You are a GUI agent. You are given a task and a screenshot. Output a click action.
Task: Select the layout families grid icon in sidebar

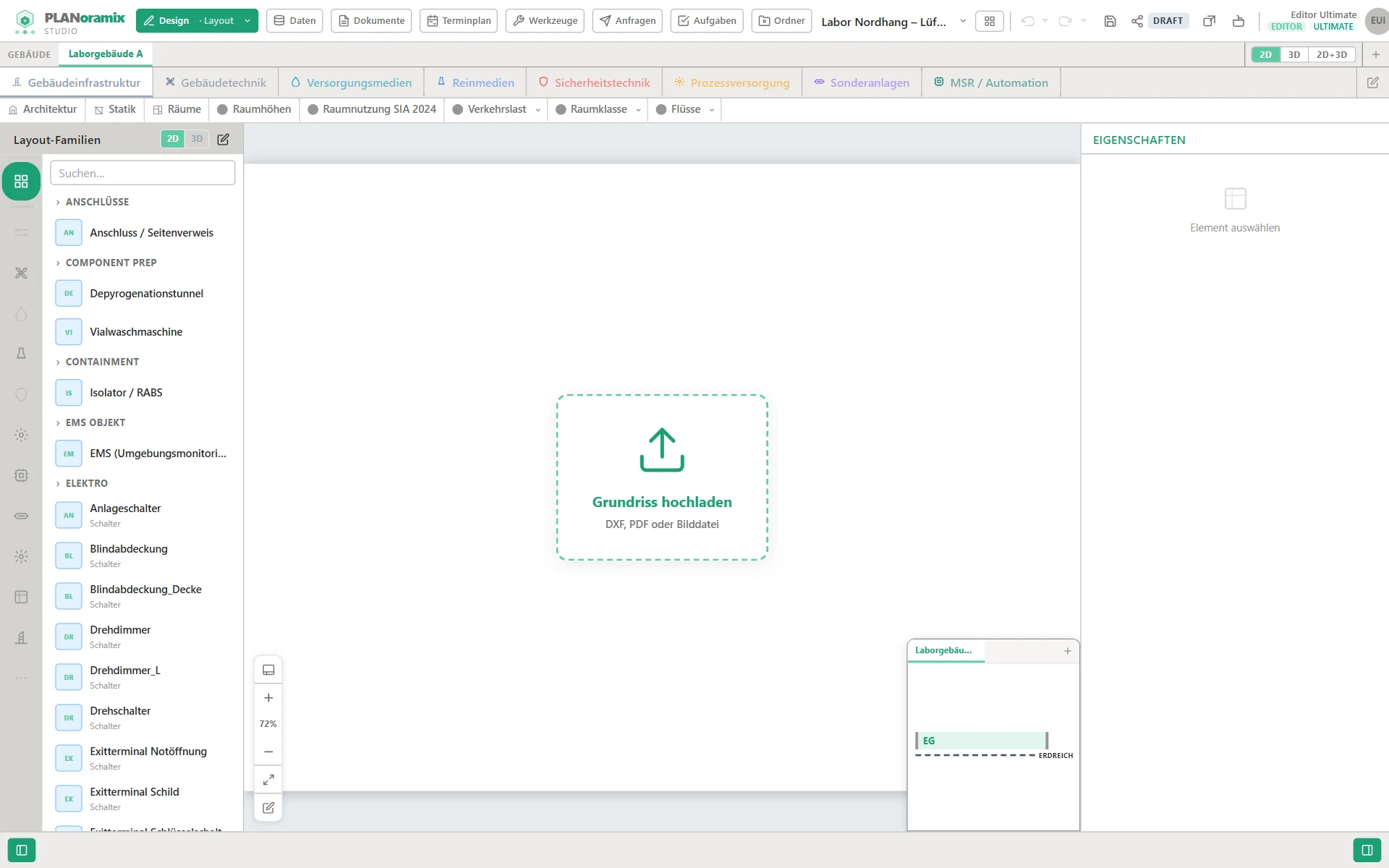click(x=21, y=181)
